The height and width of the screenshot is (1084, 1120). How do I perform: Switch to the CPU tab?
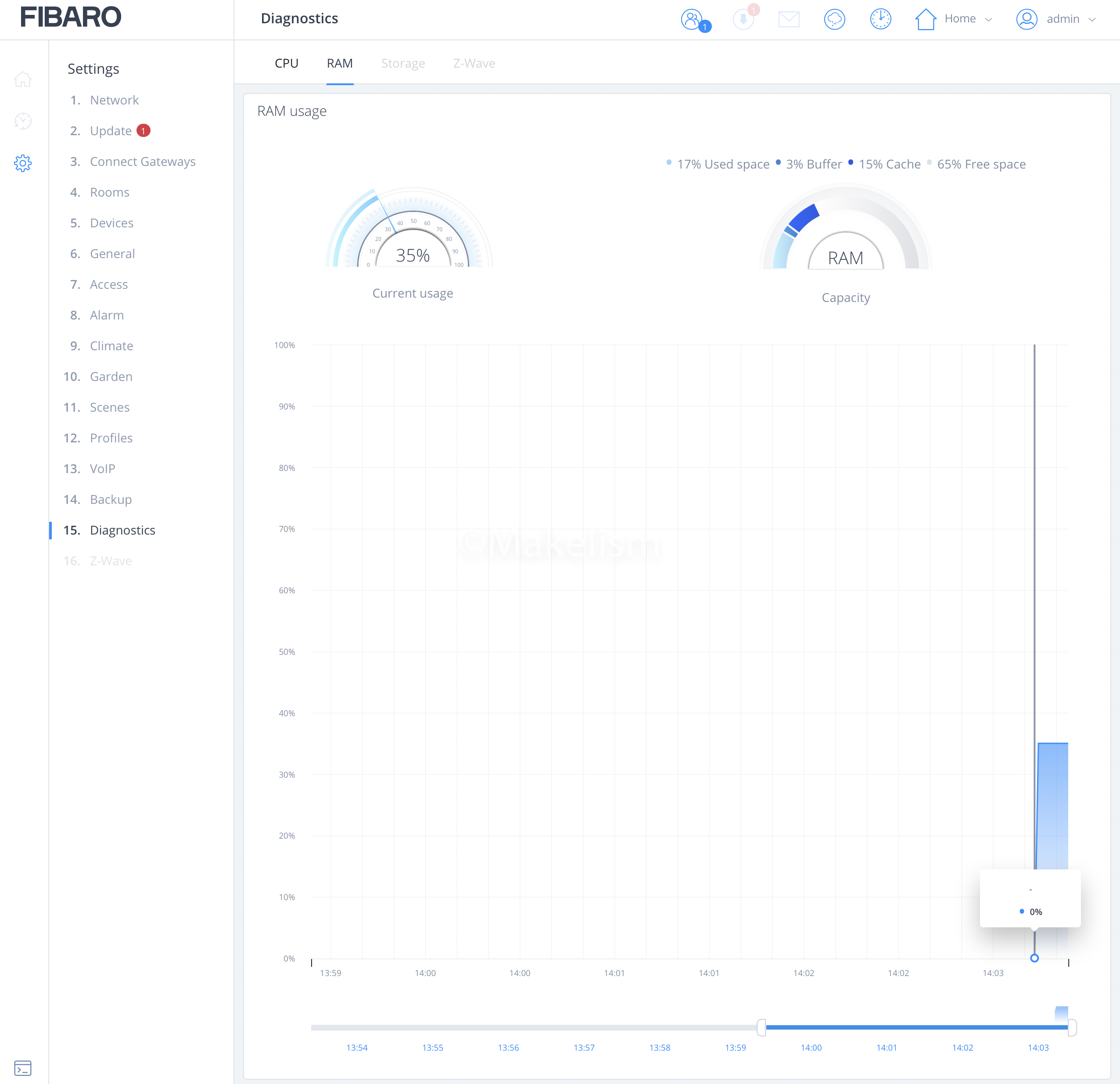(x=286, y=64)
